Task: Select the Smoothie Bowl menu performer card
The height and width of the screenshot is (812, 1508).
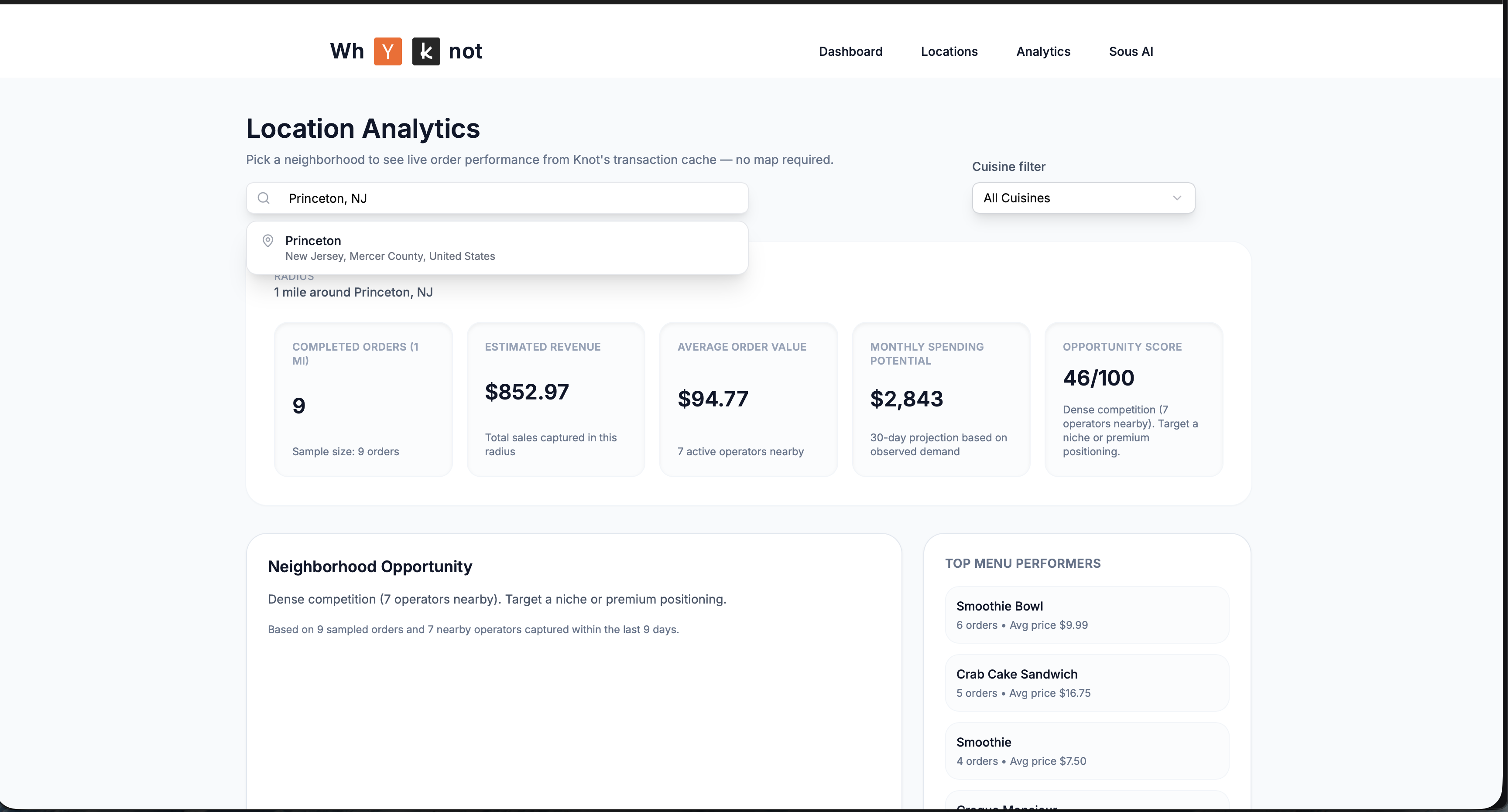Action: [x=1086, y=615]
